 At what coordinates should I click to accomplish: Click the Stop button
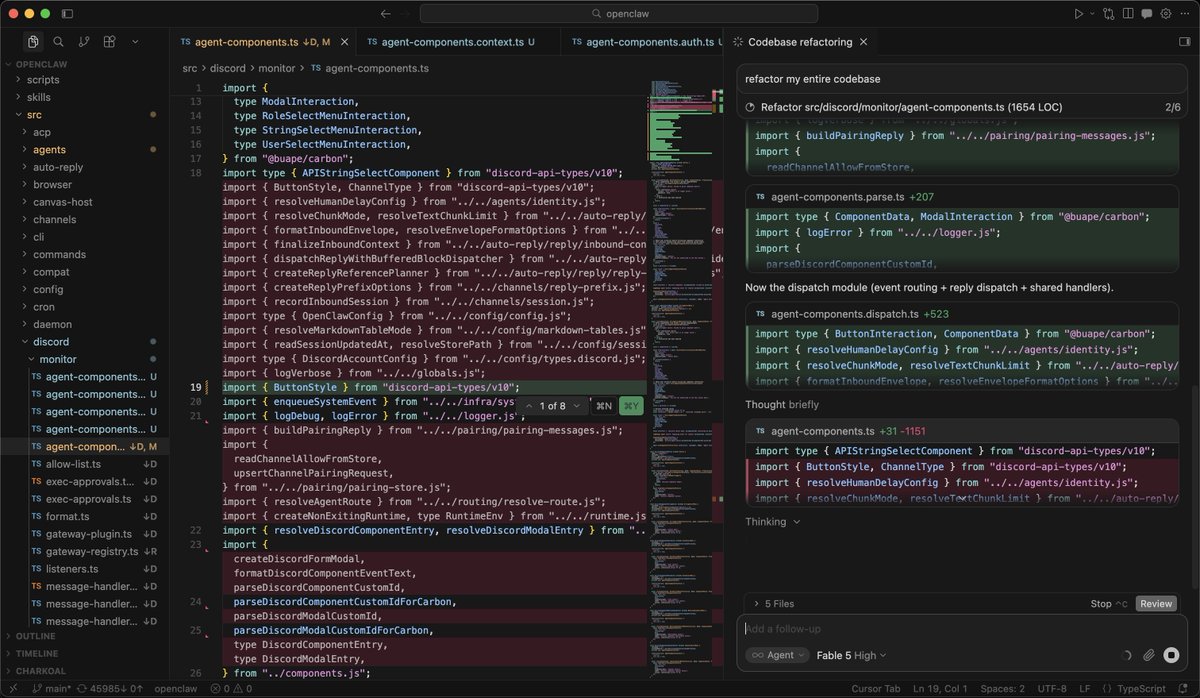[1108, 604]
